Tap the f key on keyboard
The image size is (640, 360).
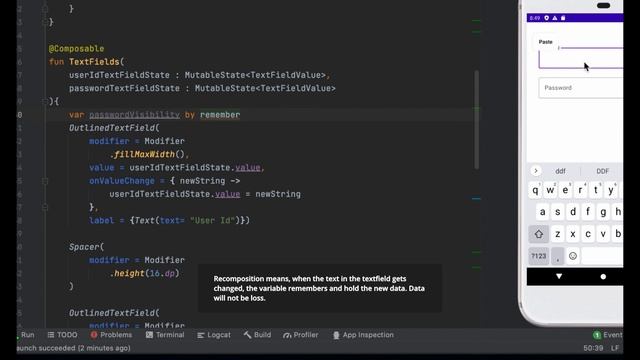point(588,212)
